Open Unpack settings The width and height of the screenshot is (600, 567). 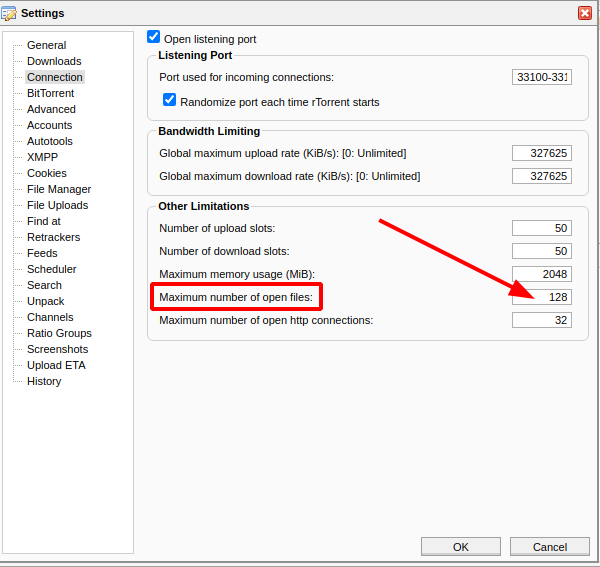46,301
